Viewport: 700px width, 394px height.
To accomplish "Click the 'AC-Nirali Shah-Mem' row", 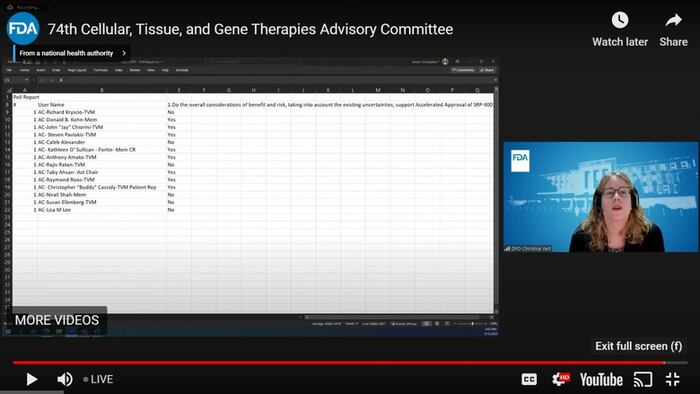I will pyautogui.click(x=62, y=195).
